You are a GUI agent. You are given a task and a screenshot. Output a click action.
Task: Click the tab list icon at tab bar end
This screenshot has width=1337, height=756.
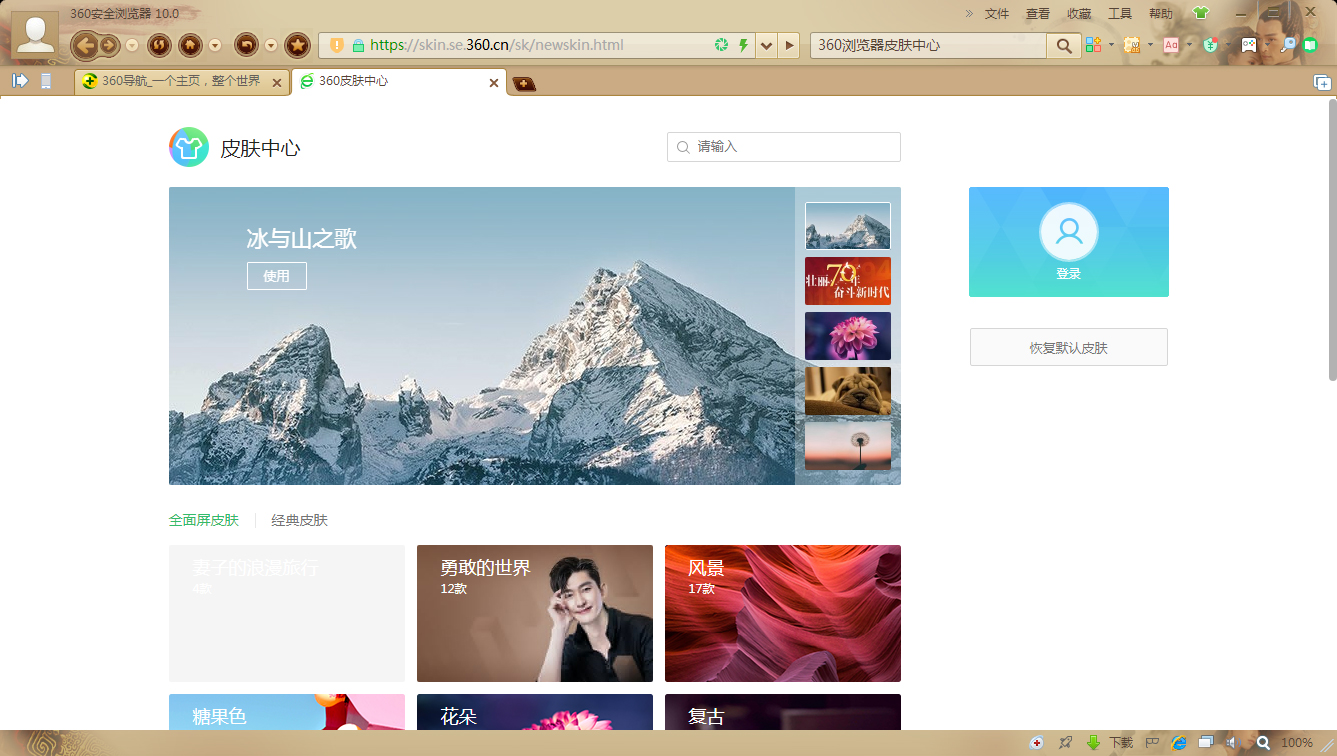click(1322, 82)
